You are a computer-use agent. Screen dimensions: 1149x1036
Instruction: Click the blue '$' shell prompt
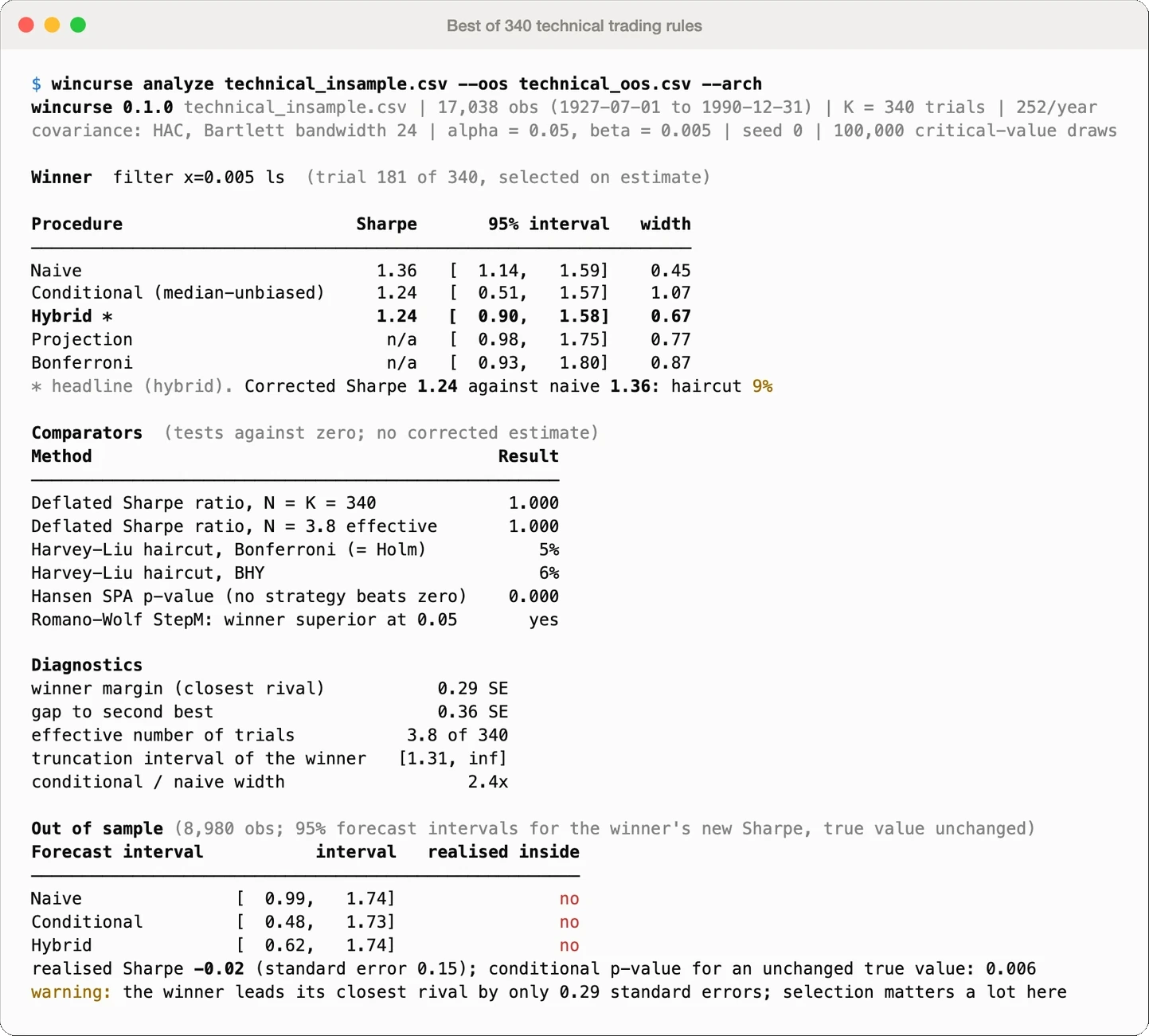[x=37, y=84]
